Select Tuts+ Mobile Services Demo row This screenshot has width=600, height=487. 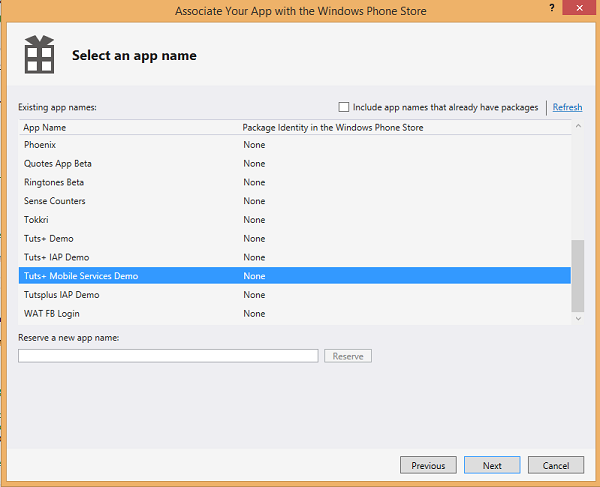pos(295,275)
